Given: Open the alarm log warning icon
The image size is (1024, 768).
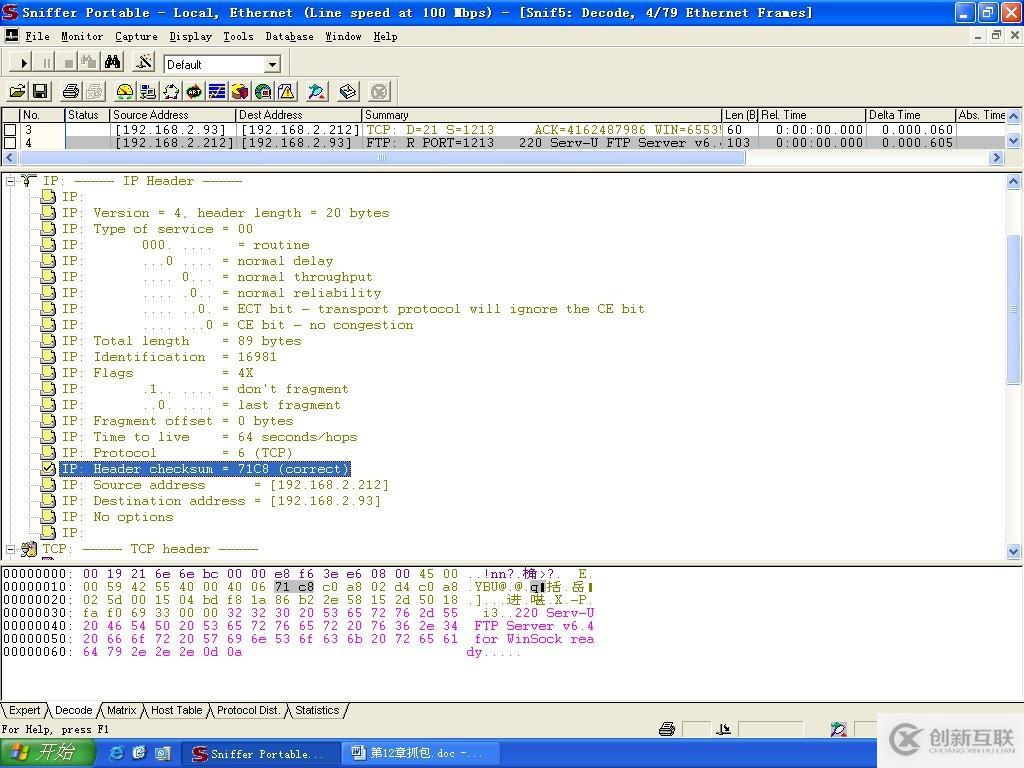Looking at the screenshot, I should click(x=286, y=92).
